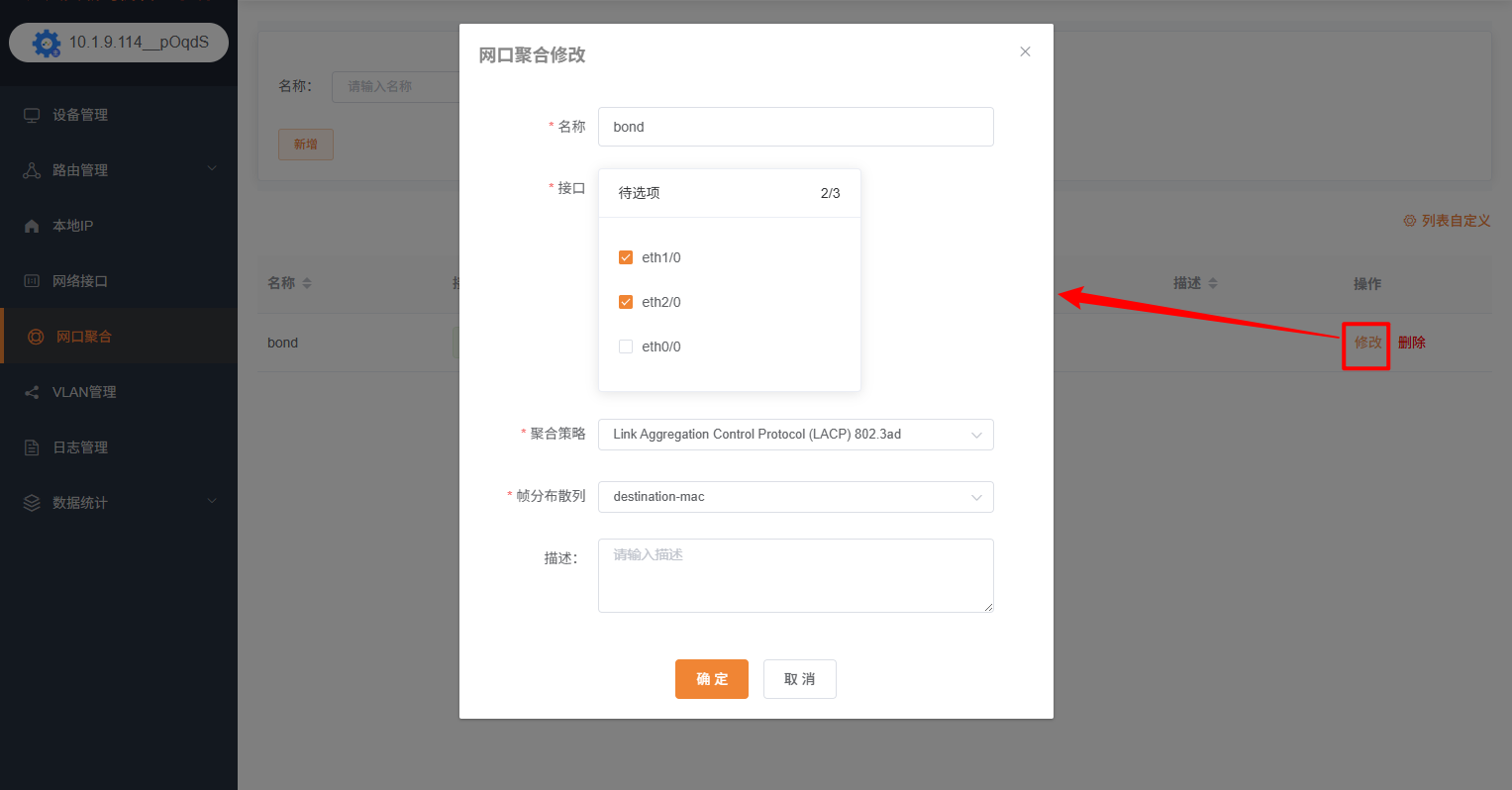Screen dimensions: 1512x790
Task: Open VLAN管理 via its share icon
Action: (x=33, y=391)
